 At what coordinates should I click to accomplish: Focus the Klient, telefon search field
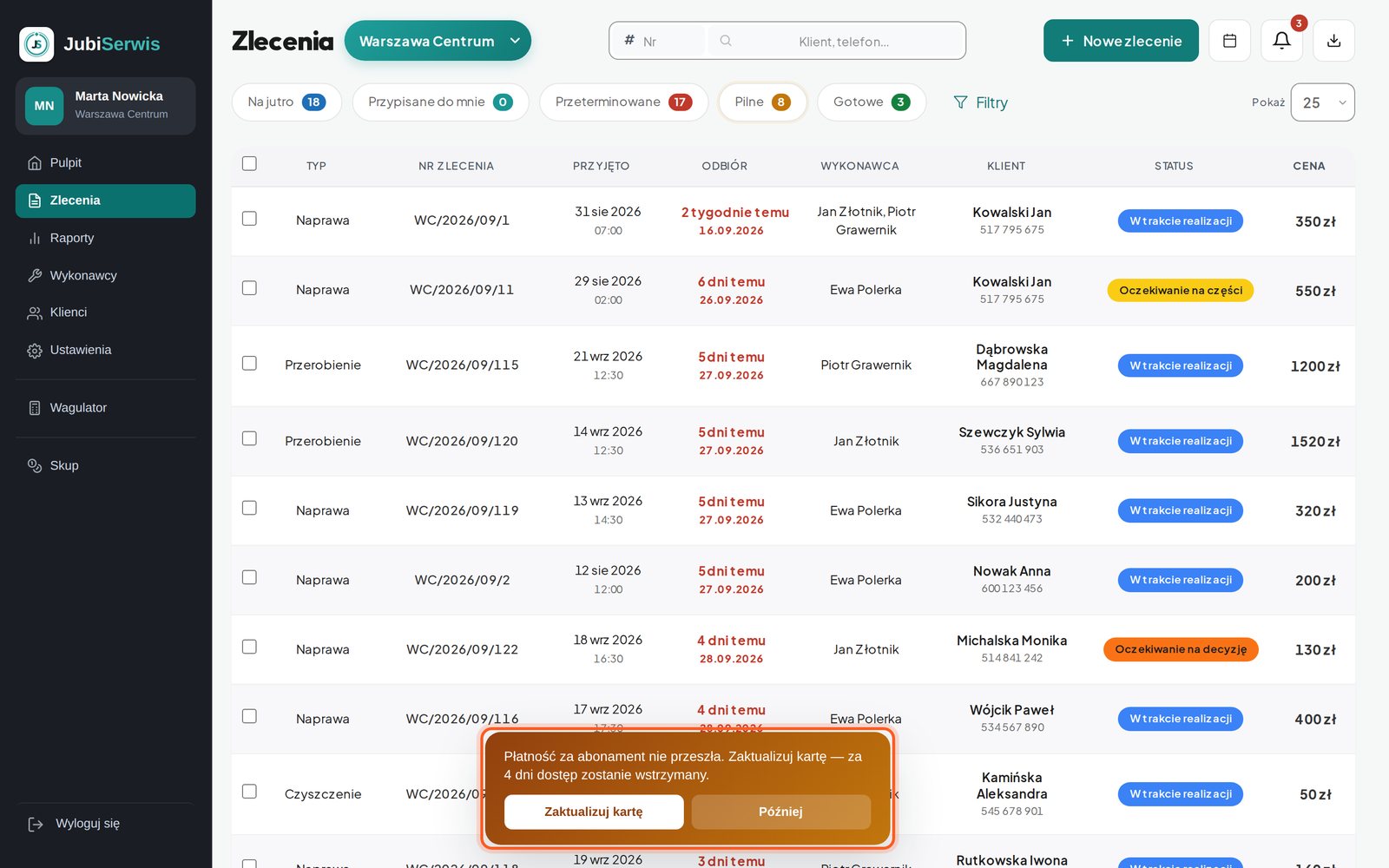[836, 41]
